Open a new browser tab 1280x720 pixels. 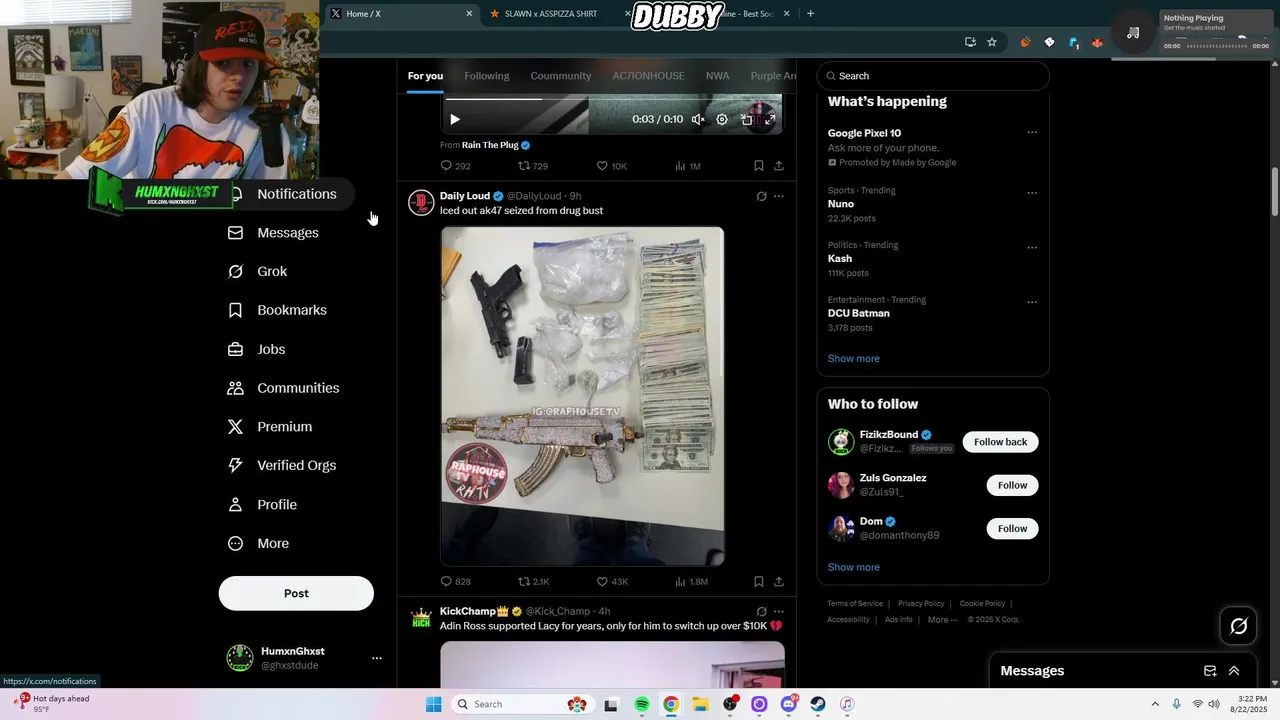point(810,14)
